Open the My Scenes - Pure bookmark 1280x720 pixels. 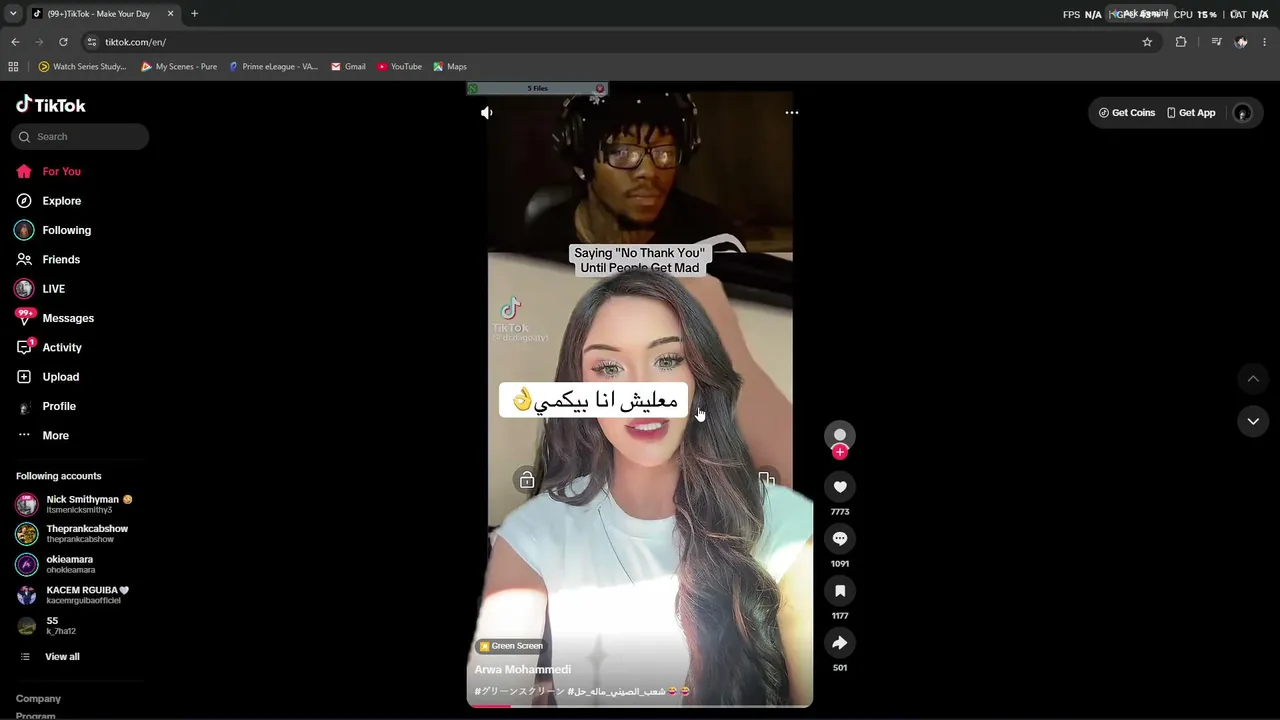(179, 67)
